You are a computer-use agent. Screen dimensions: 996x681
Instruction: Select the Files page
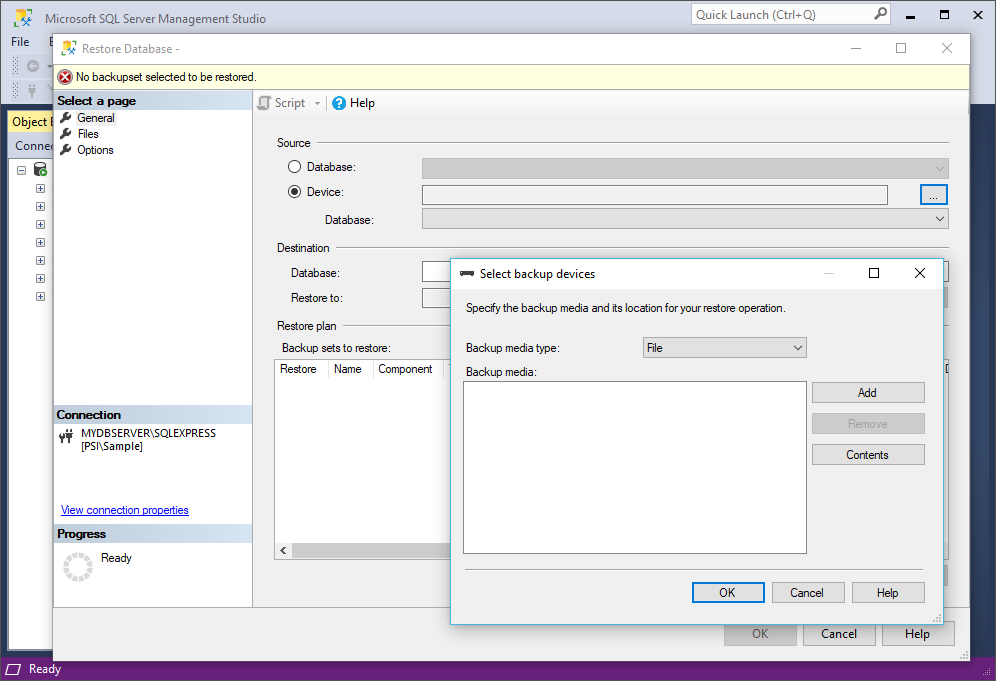tap(88, 134)
